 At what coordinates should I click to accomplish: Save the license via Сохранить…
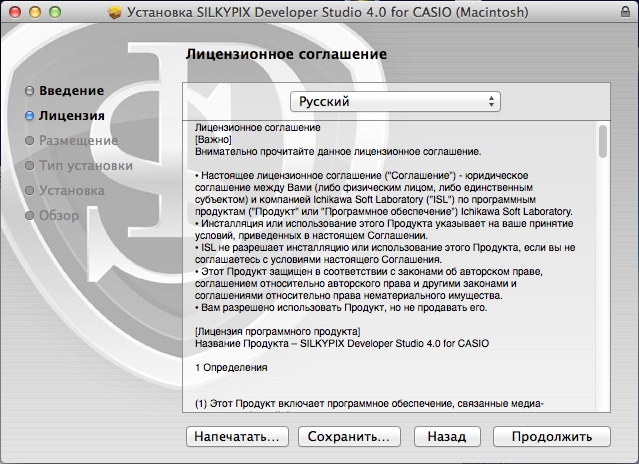349,436
